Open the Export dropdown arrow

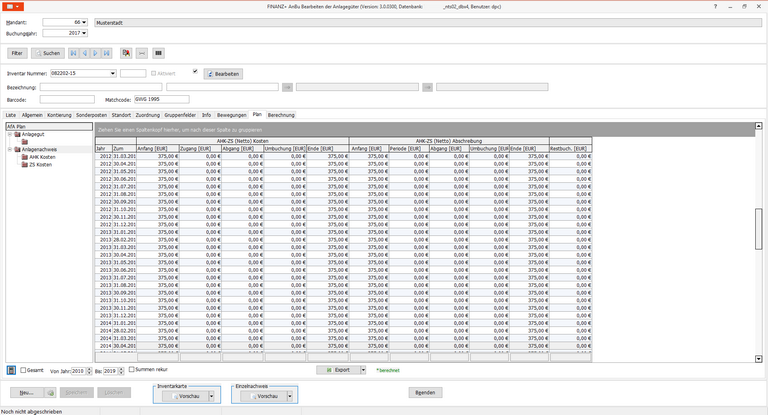pyautogui.click(x=363, y=370)
